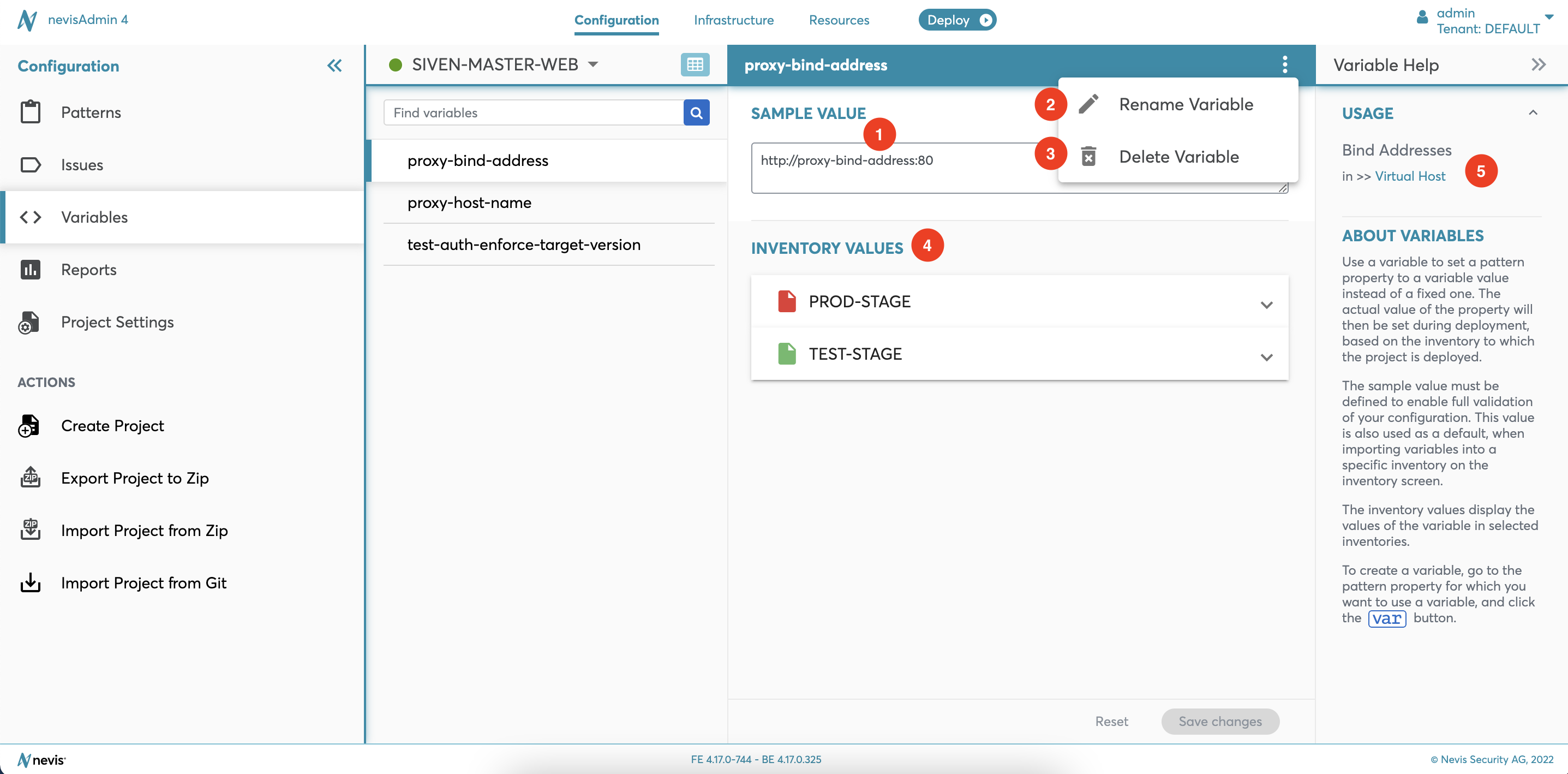Screen dimensions: 1568x774
Task: Click the magnifier search button
Action: click(696, 112)
